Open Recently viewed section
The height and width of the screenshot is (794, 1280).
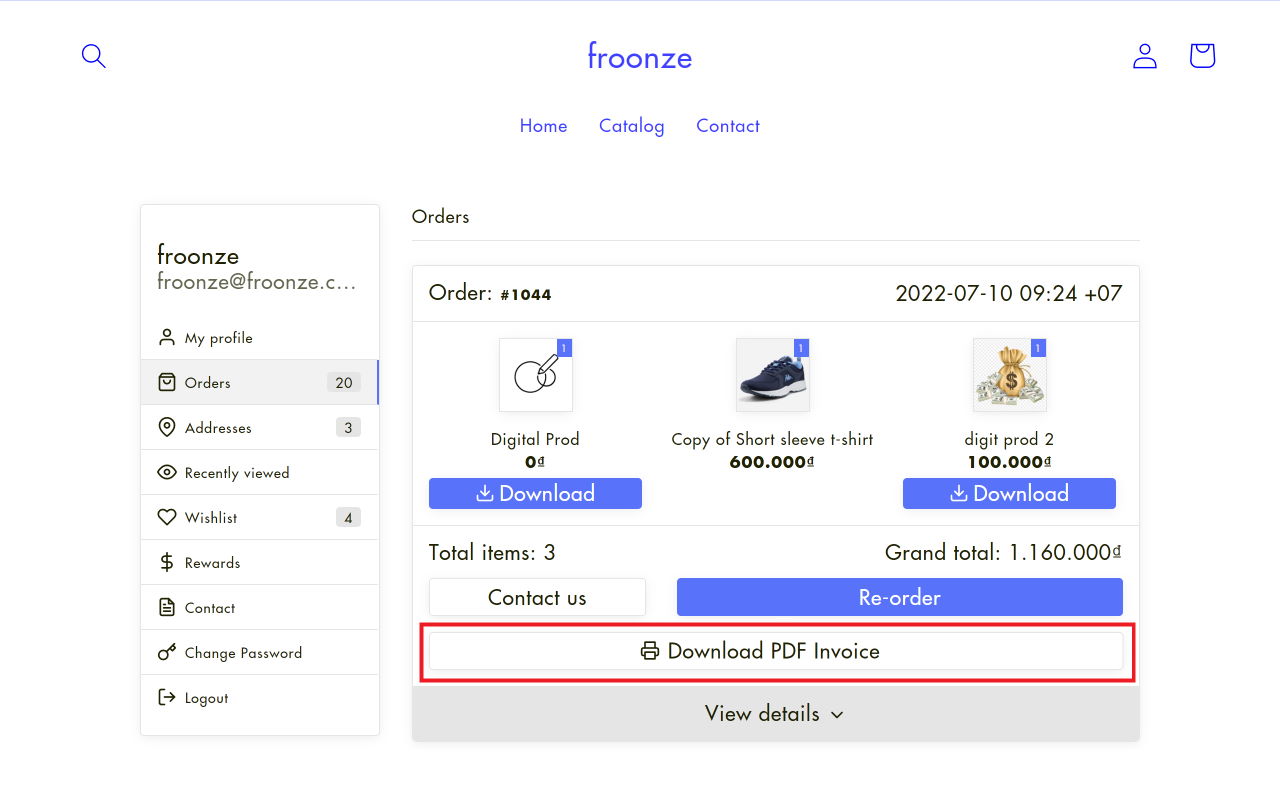pyautogui.click(x=260, y=472)
